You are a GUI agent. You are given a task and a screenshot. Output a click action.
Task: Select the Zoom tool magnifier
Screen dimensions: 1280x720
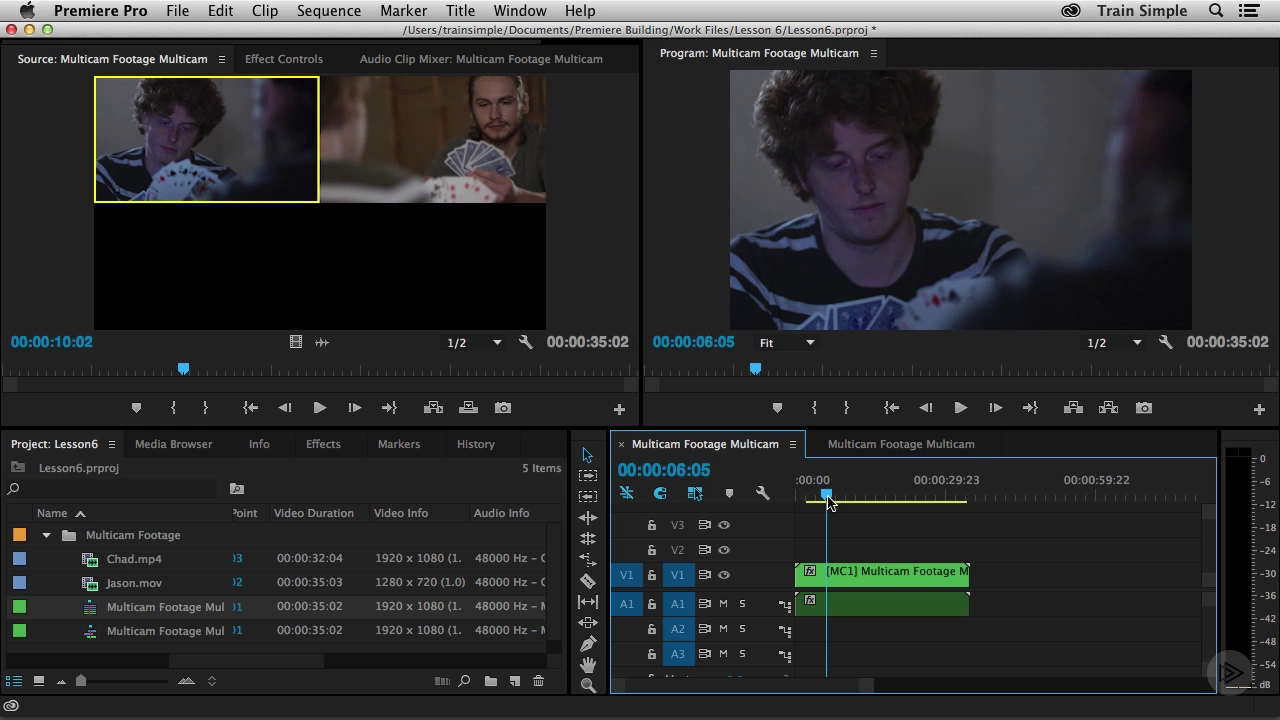pos(587,685)
